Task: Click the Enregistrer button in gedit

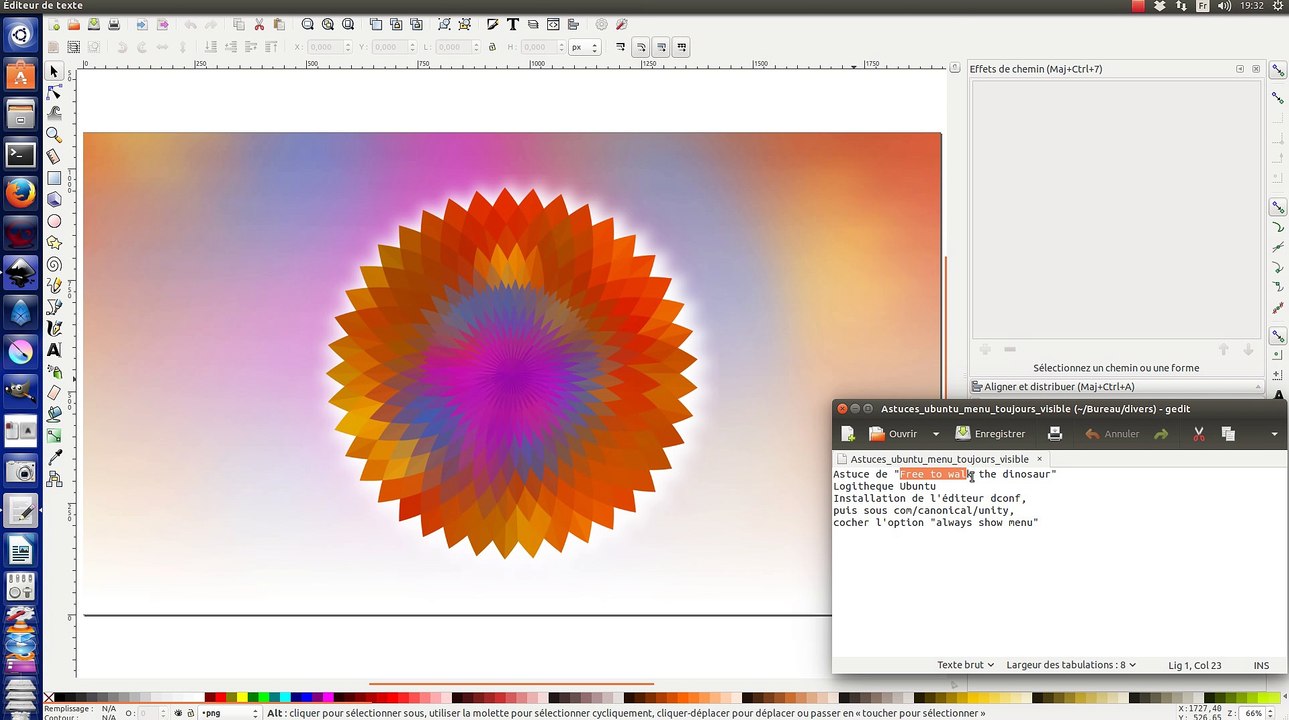Action: 991,434
